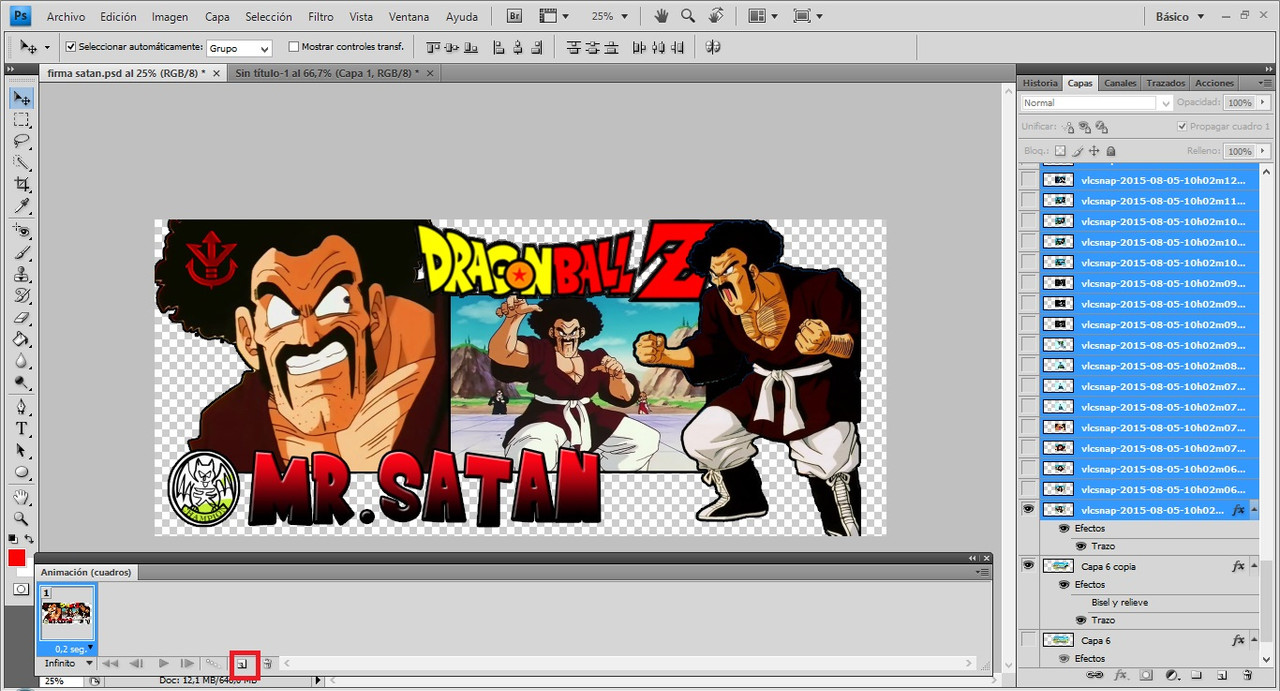Select the Spot Healing Brush tool
This screenshot has height=691, width=1280.
[x=21, y=231]
